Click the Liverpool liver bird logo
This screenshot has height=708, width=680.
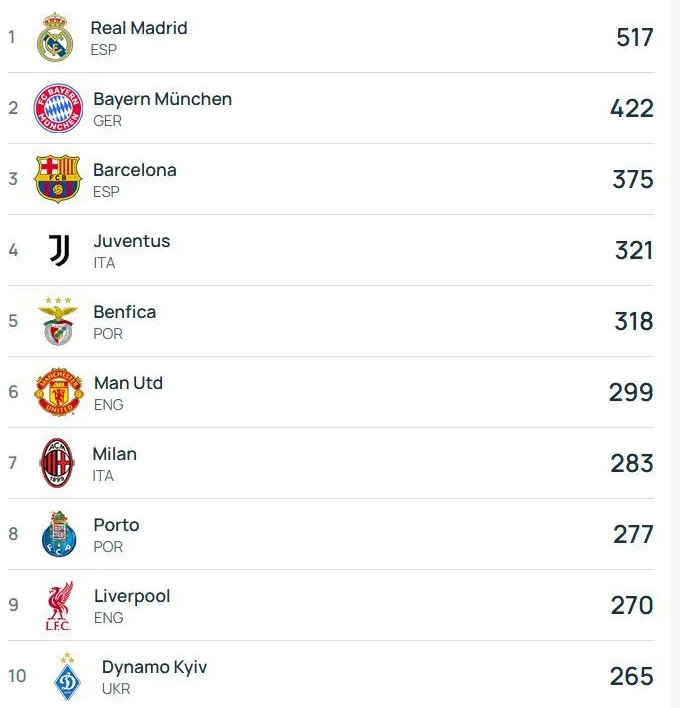59,606
